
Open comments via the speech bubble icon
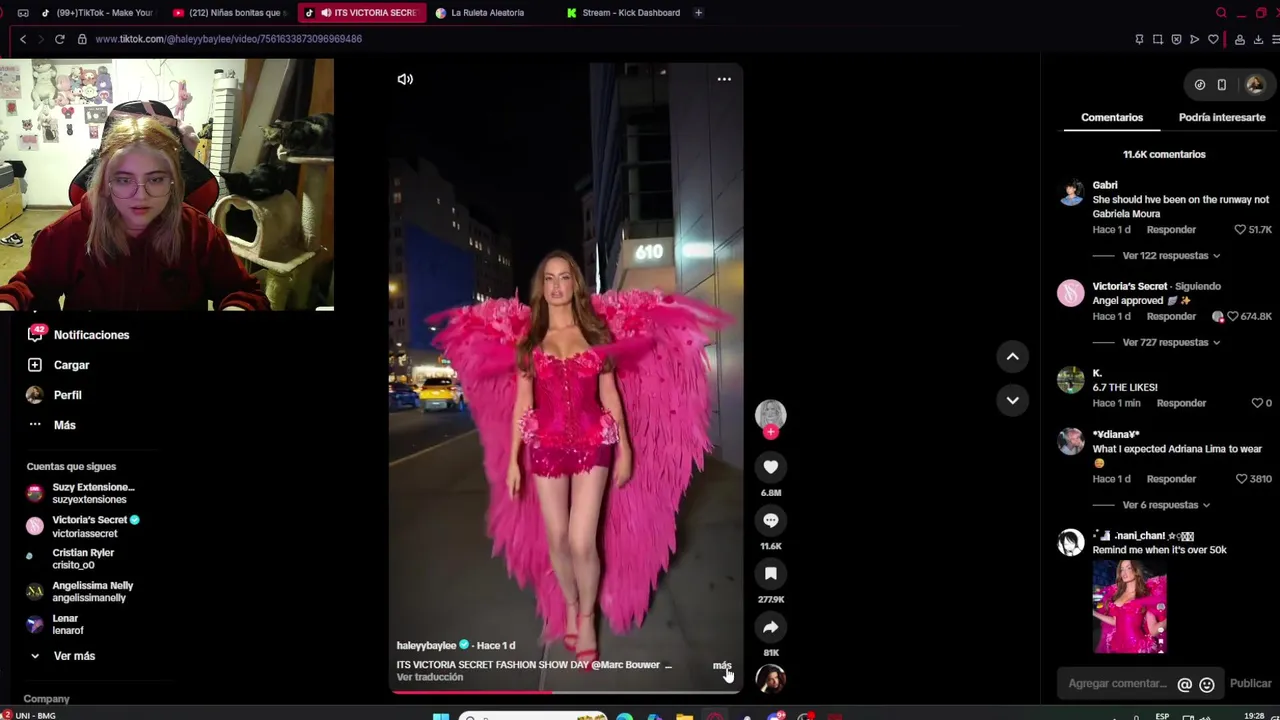[770, 520]
